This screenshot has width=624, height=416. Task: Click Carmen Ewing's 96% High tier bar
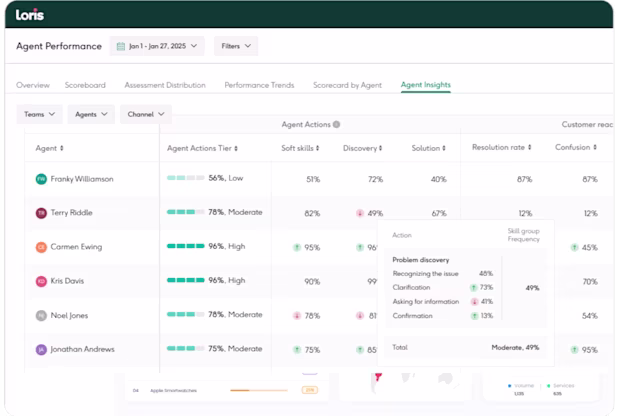pyautogui.click(x=185, y=246)
